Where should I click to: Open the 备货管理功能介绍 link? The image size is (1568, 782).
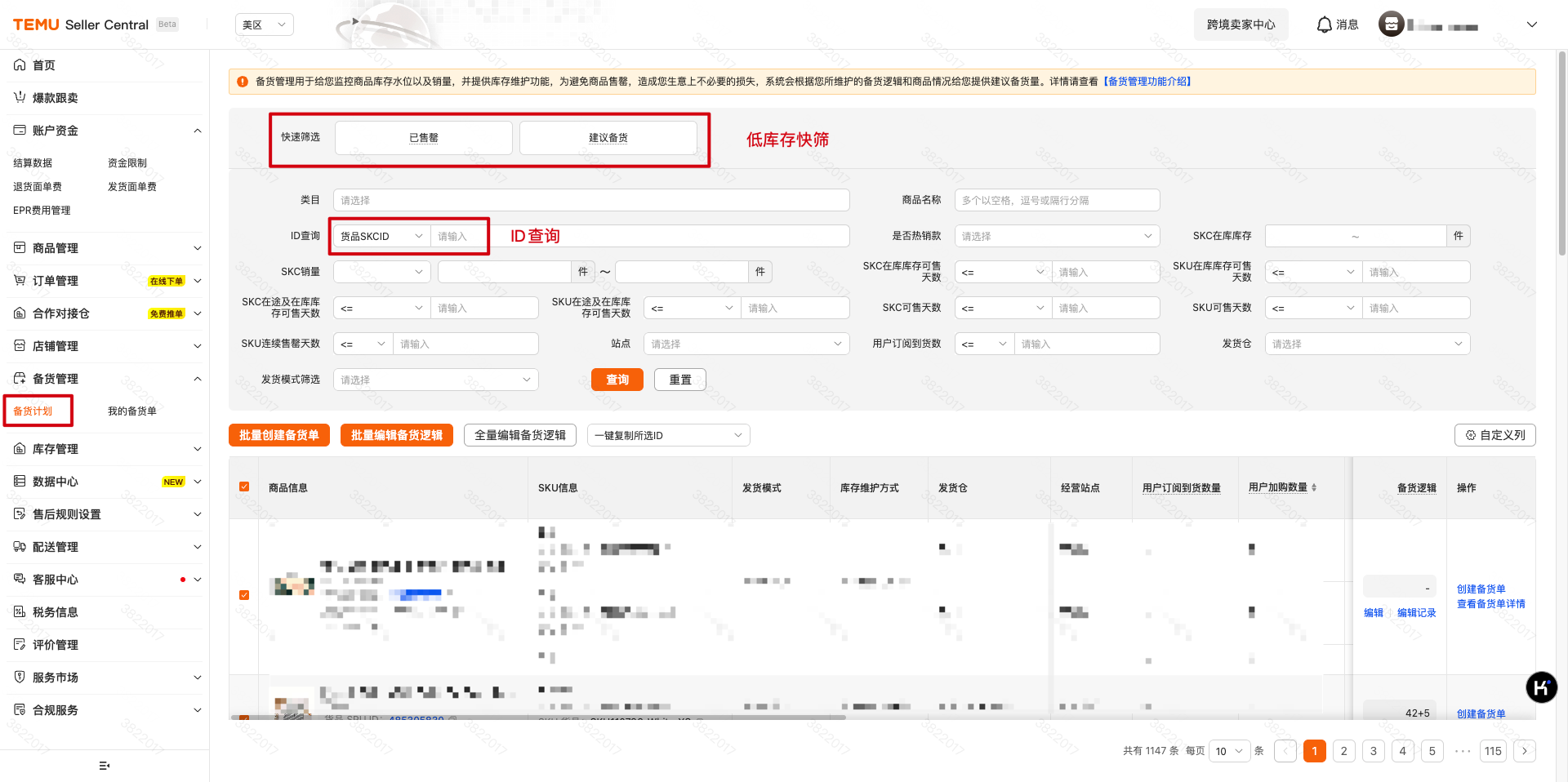(x=1147, y=82)
